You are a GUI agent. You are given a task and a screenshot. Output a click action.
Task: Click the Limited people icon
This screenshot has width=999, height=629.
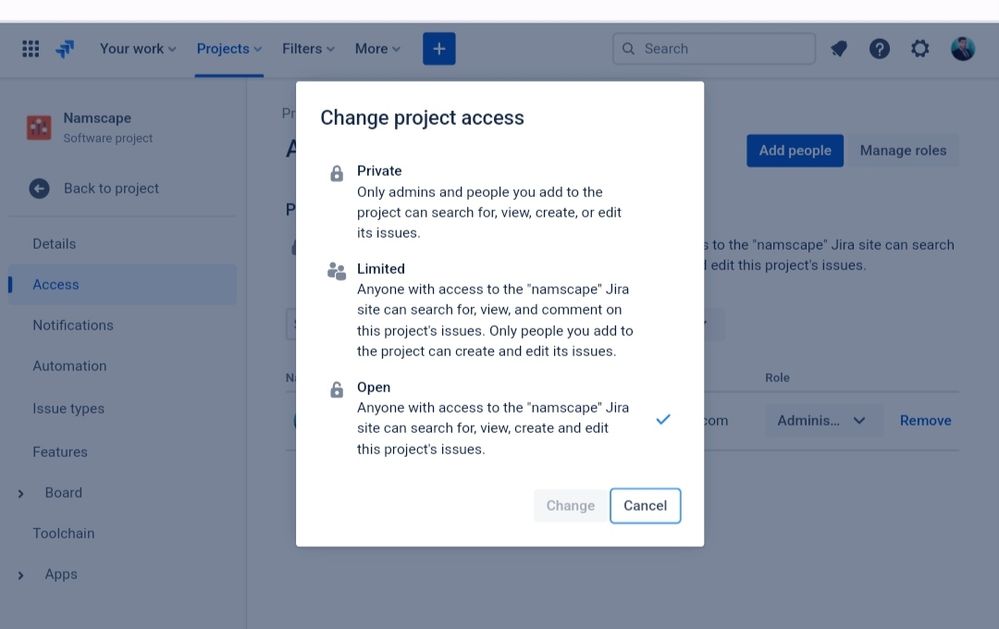tap(336, 271)
